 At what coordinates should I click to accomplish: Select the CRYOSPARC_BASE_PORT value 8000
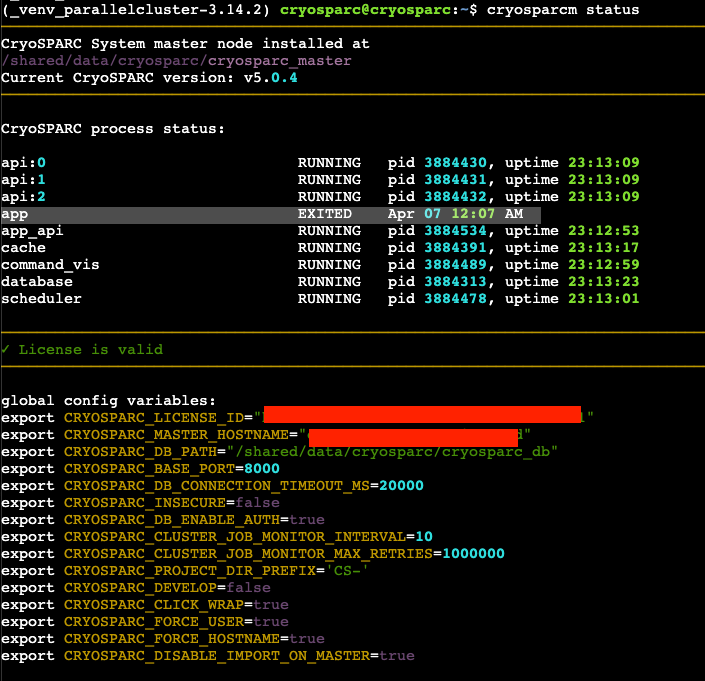(x=264, y=468)
